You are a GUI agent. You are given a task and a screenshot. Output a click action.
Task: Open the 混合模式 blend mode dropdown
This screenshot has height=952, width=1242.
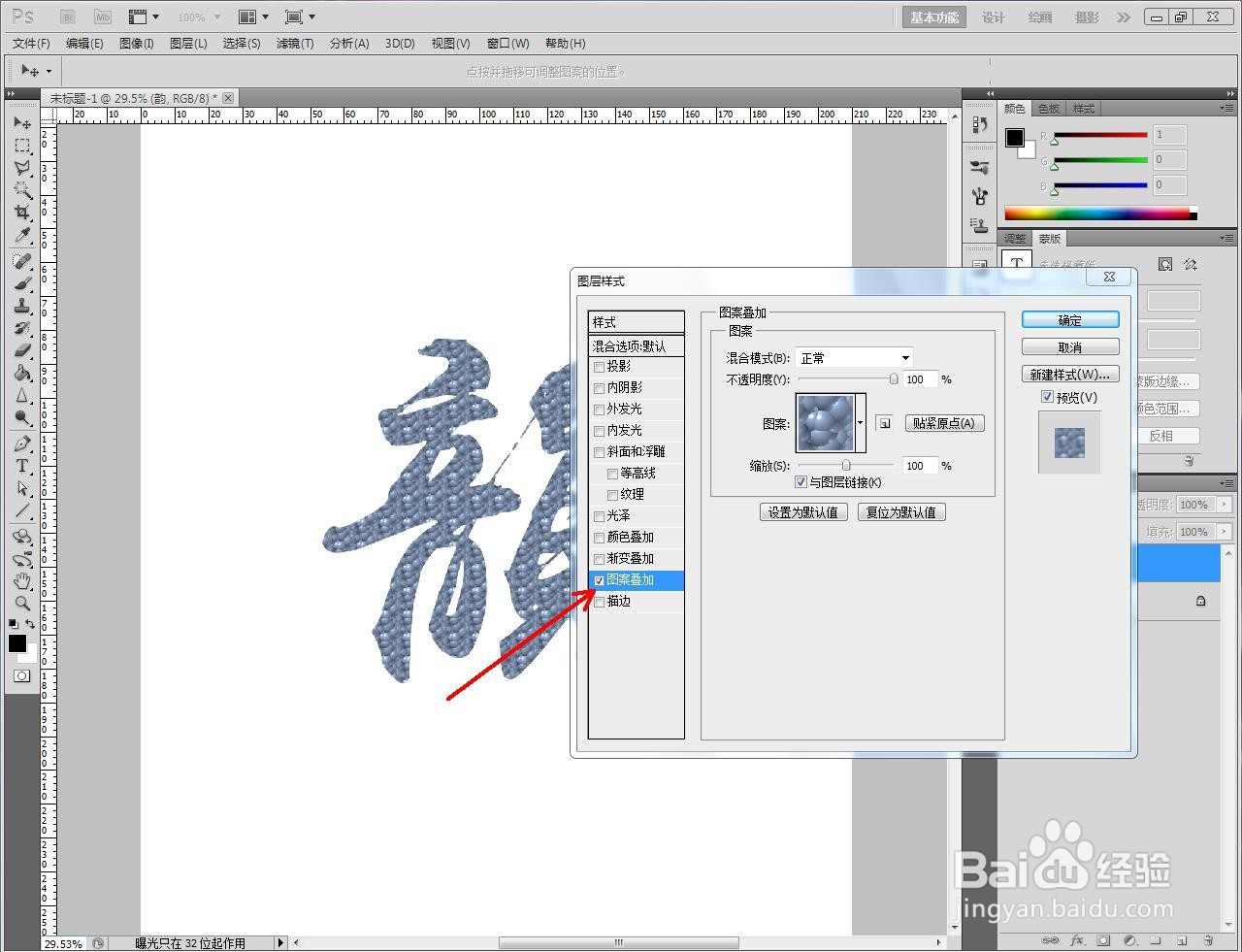tap(854, 357)
